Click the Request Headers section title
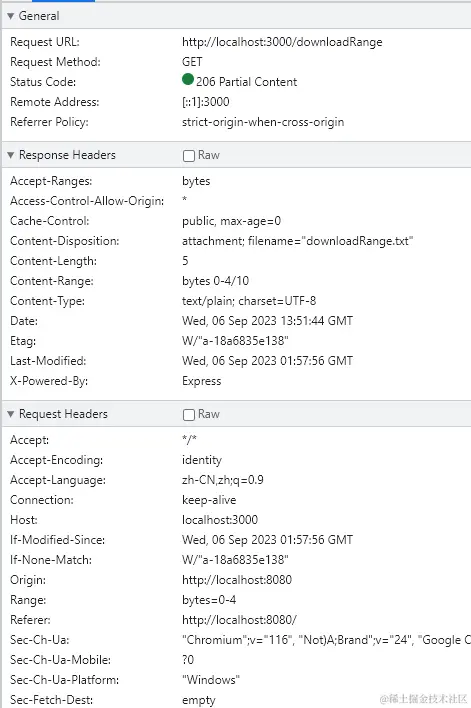471x708 pixels. point(63,414)
